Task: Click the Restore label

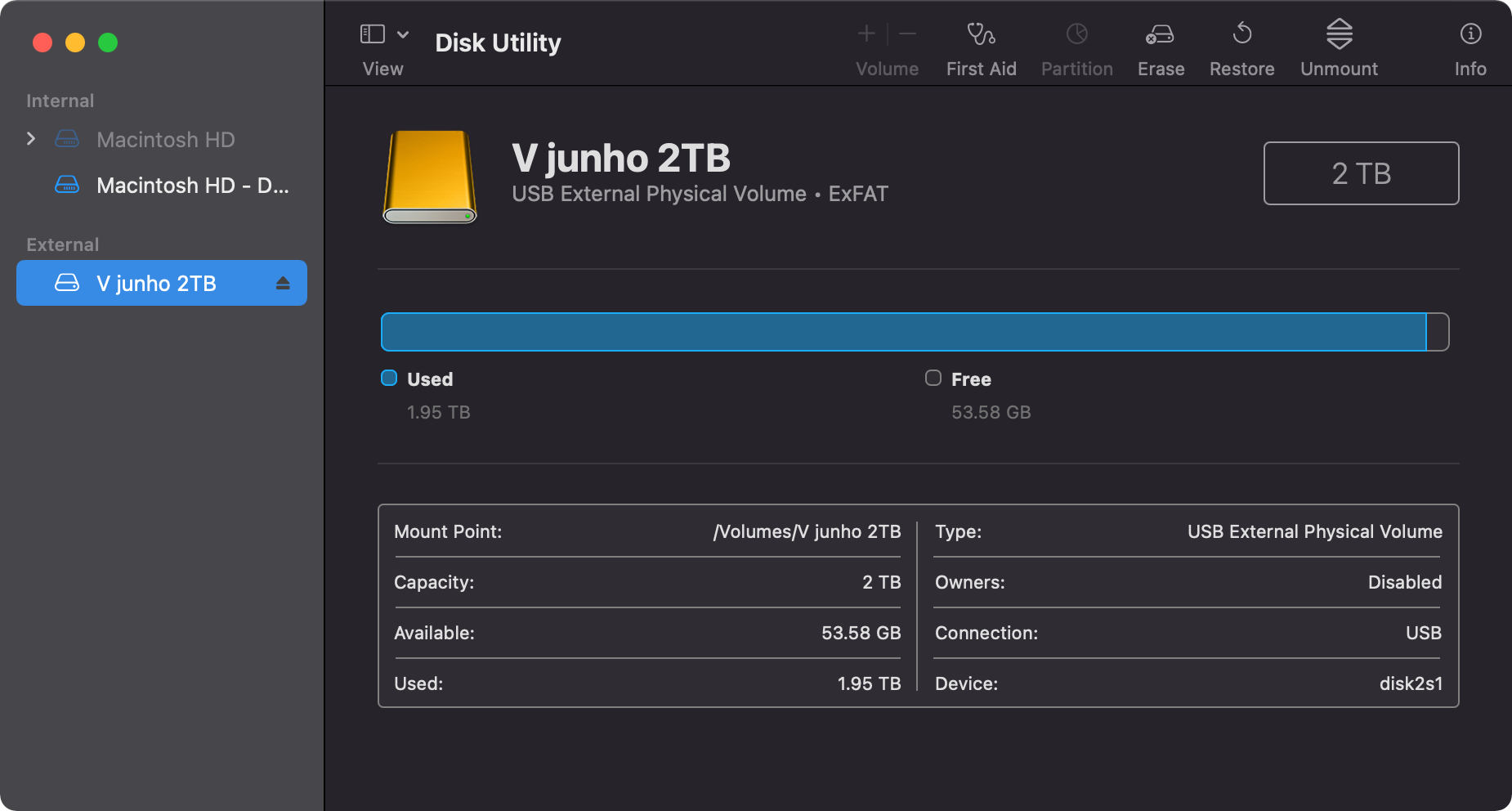Action: pos(1242,69)
